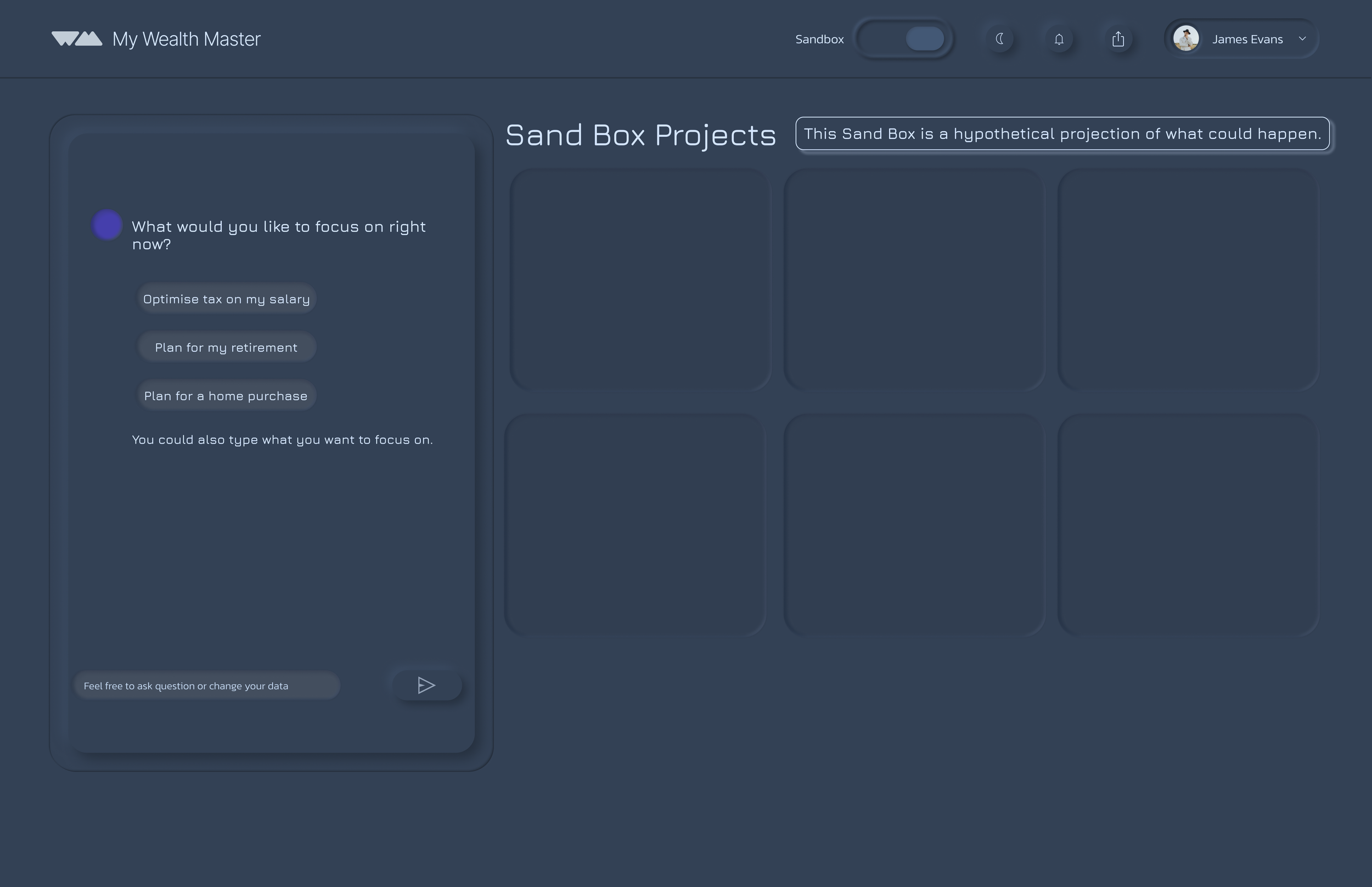1372x887 pixels.
Task: Open the top-right sandbox project card
Action: (1188, 279)
